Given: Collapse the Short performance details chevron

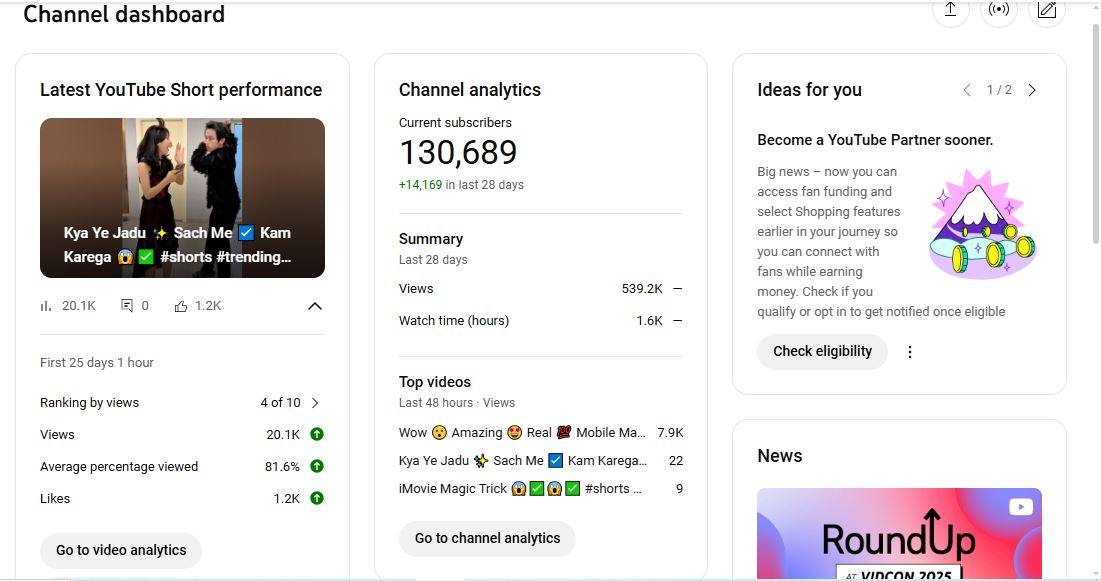Looking at the screenshot, I should pyautogui.click(x=314, y=306).
